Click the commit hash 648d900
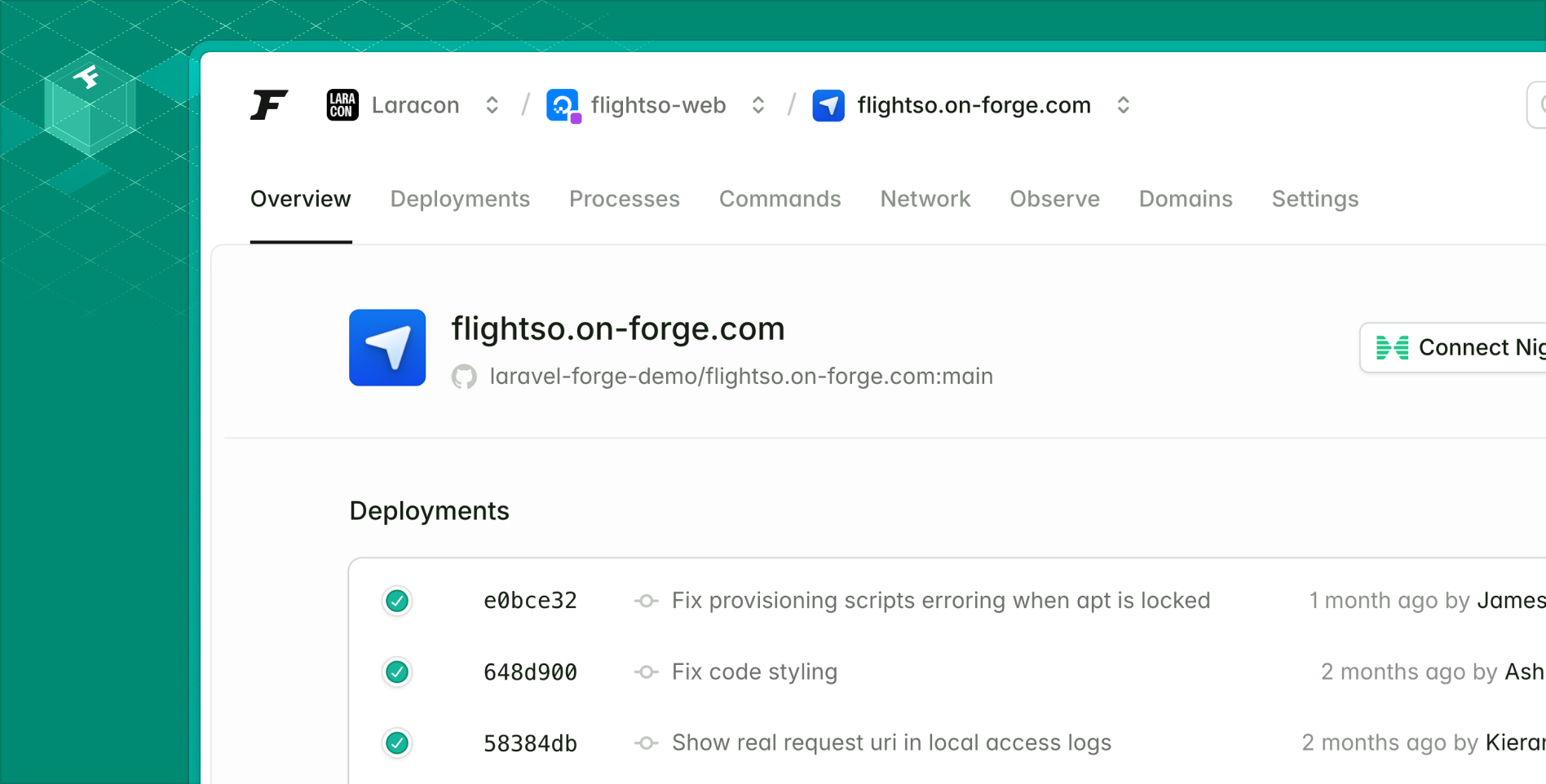The width and height of the screenshot is (1546, 784). click(530, 672)
